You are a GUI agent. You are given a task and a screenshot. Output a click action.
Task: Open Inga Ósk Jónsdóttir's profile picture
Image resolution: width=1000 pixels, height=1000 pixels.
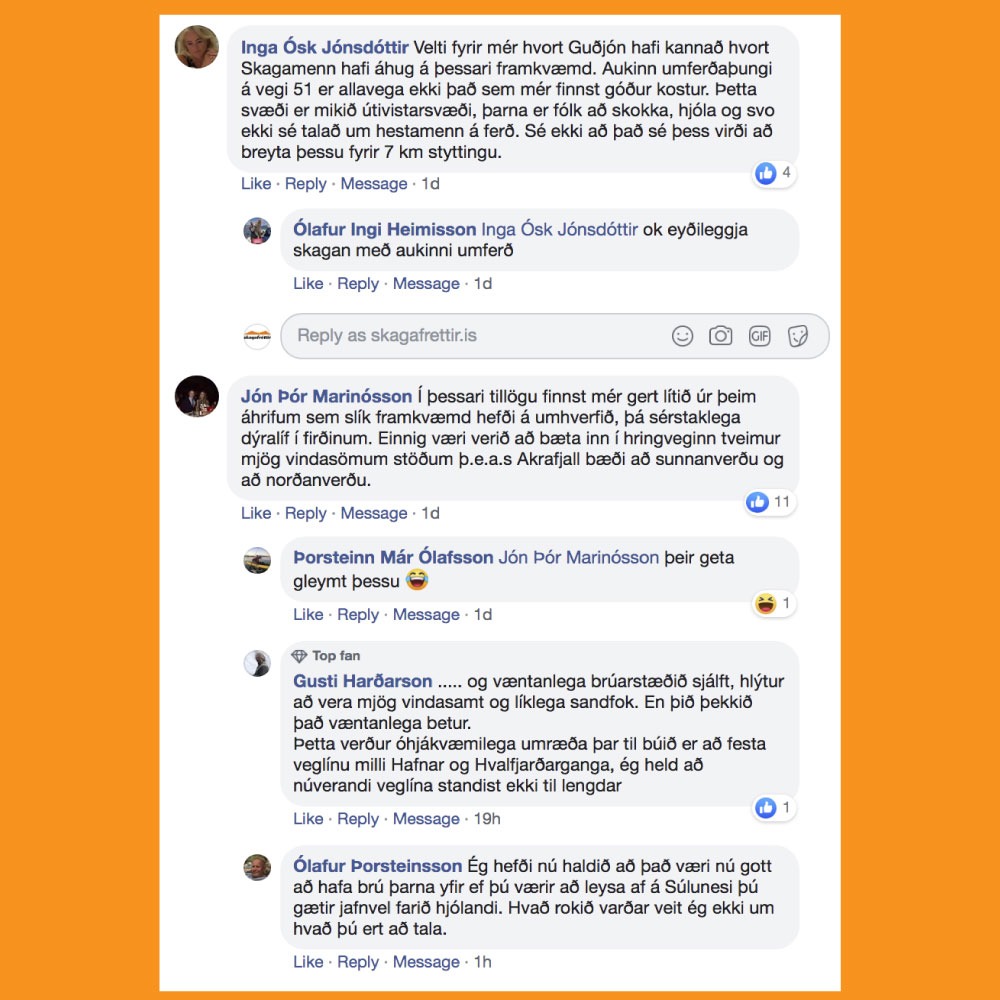click(x=196, y=47)
